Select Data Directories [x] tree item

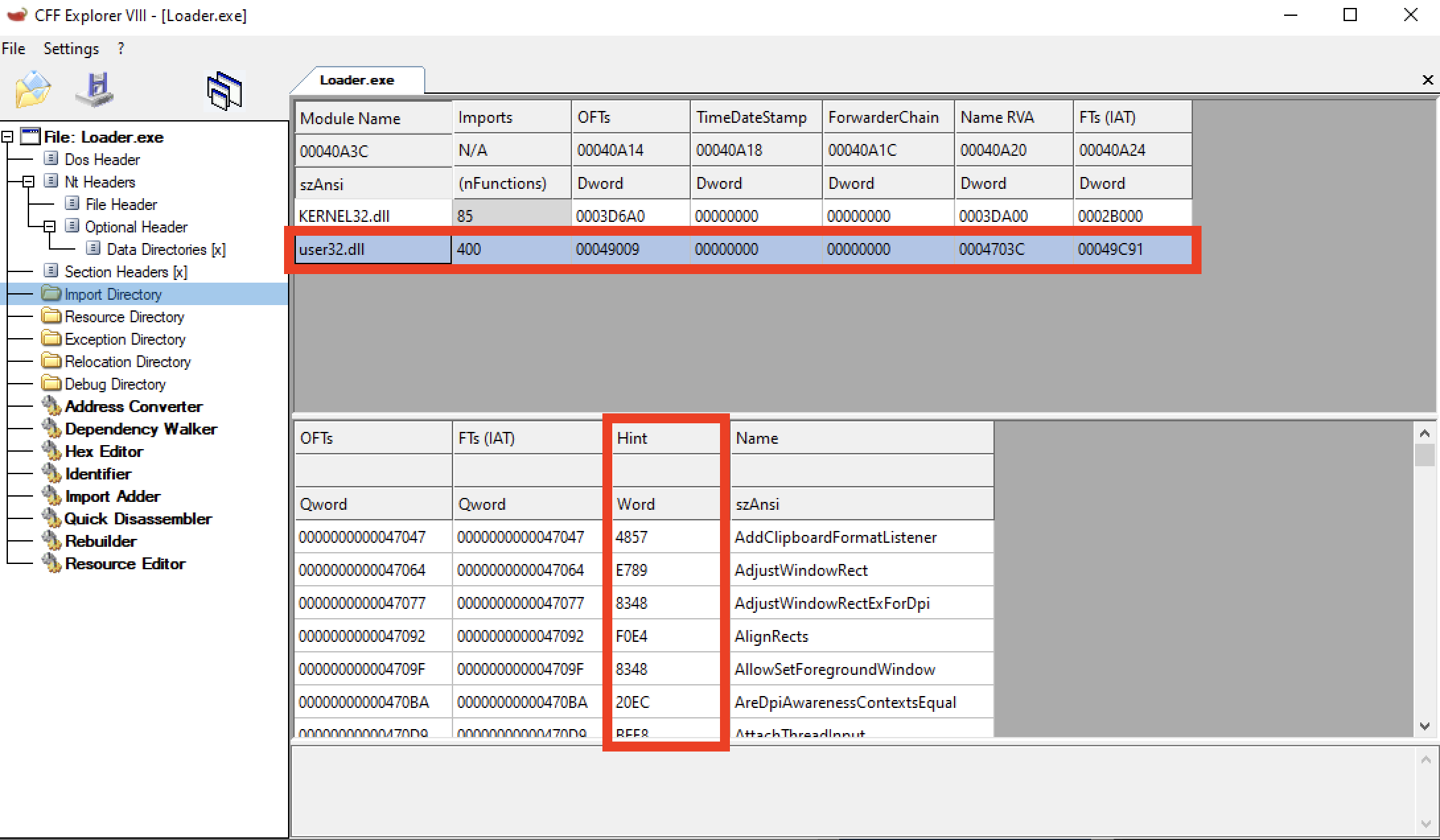pos(166,249)
